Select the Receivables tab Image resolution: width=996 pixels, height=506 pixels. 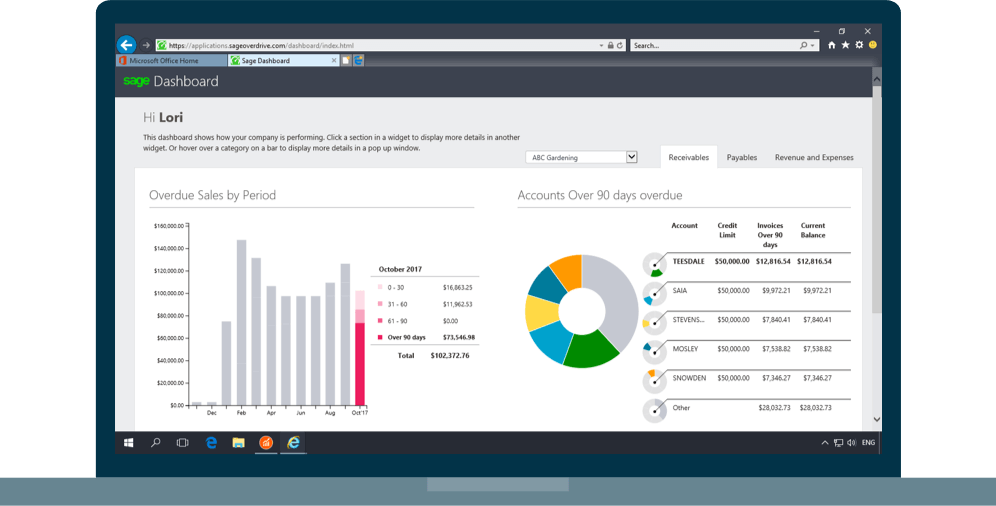click(x=689, y=157)
